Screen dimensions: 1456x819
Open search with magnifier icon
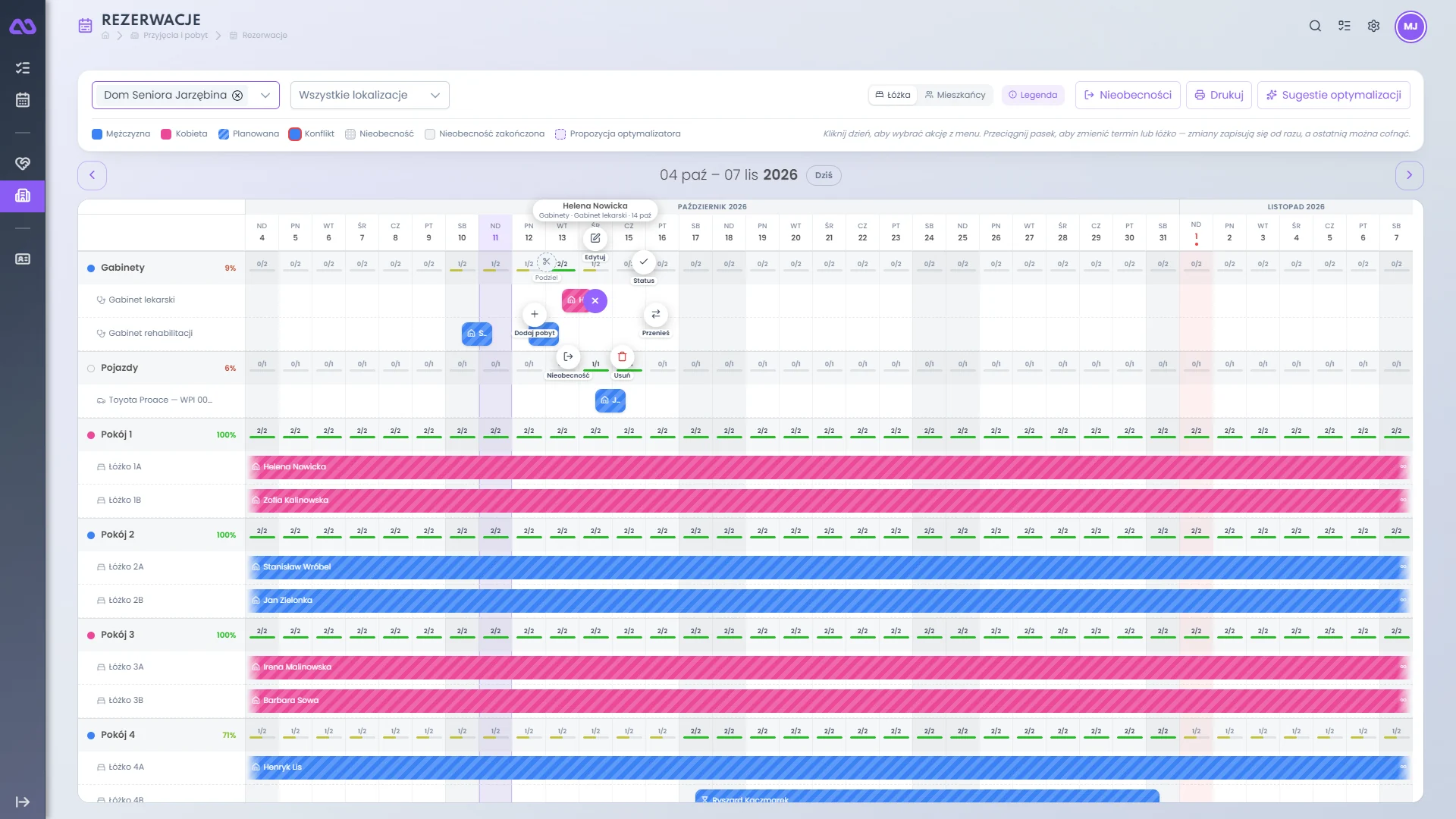(1315, 26)
